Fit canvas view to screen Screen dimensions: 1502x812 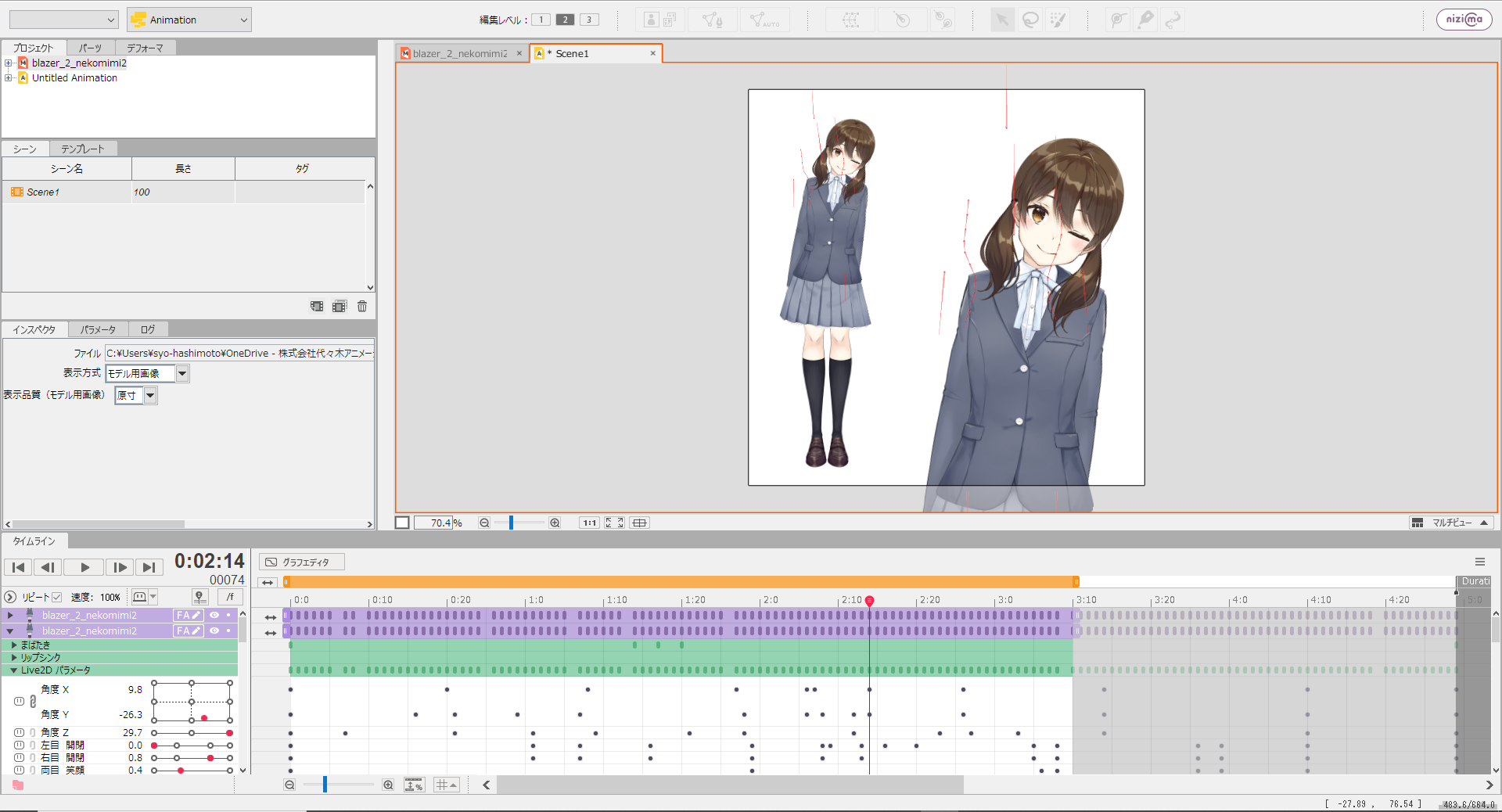point(614,523)
